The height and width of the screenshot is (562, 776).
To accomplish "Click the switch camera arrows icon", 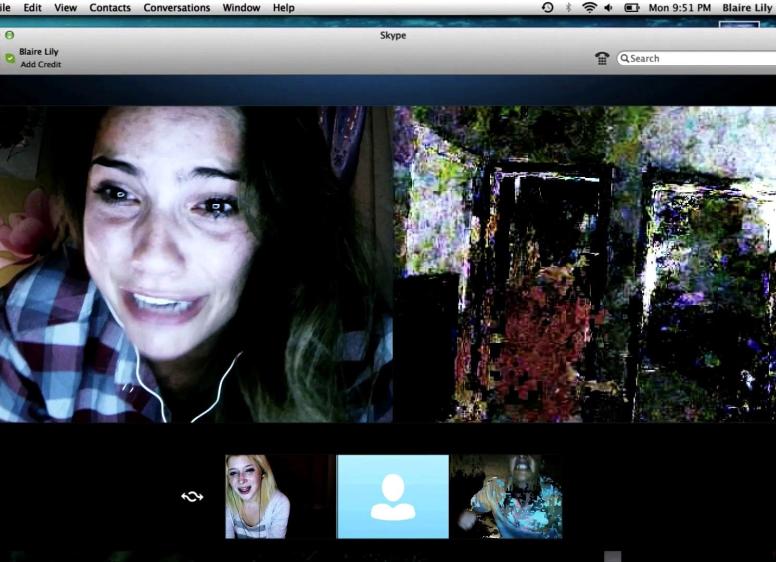I will tap(192, 496).
